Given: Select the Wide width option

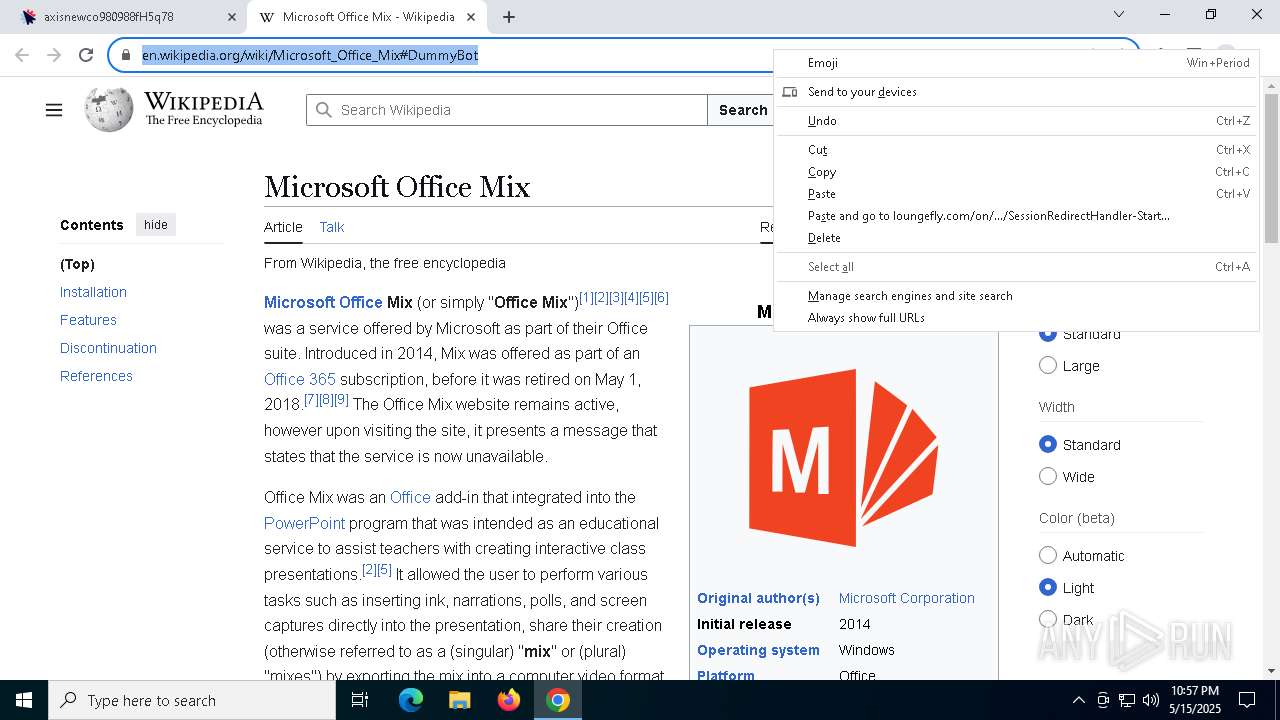Looking at the screenshot, I should (1048, 477).
